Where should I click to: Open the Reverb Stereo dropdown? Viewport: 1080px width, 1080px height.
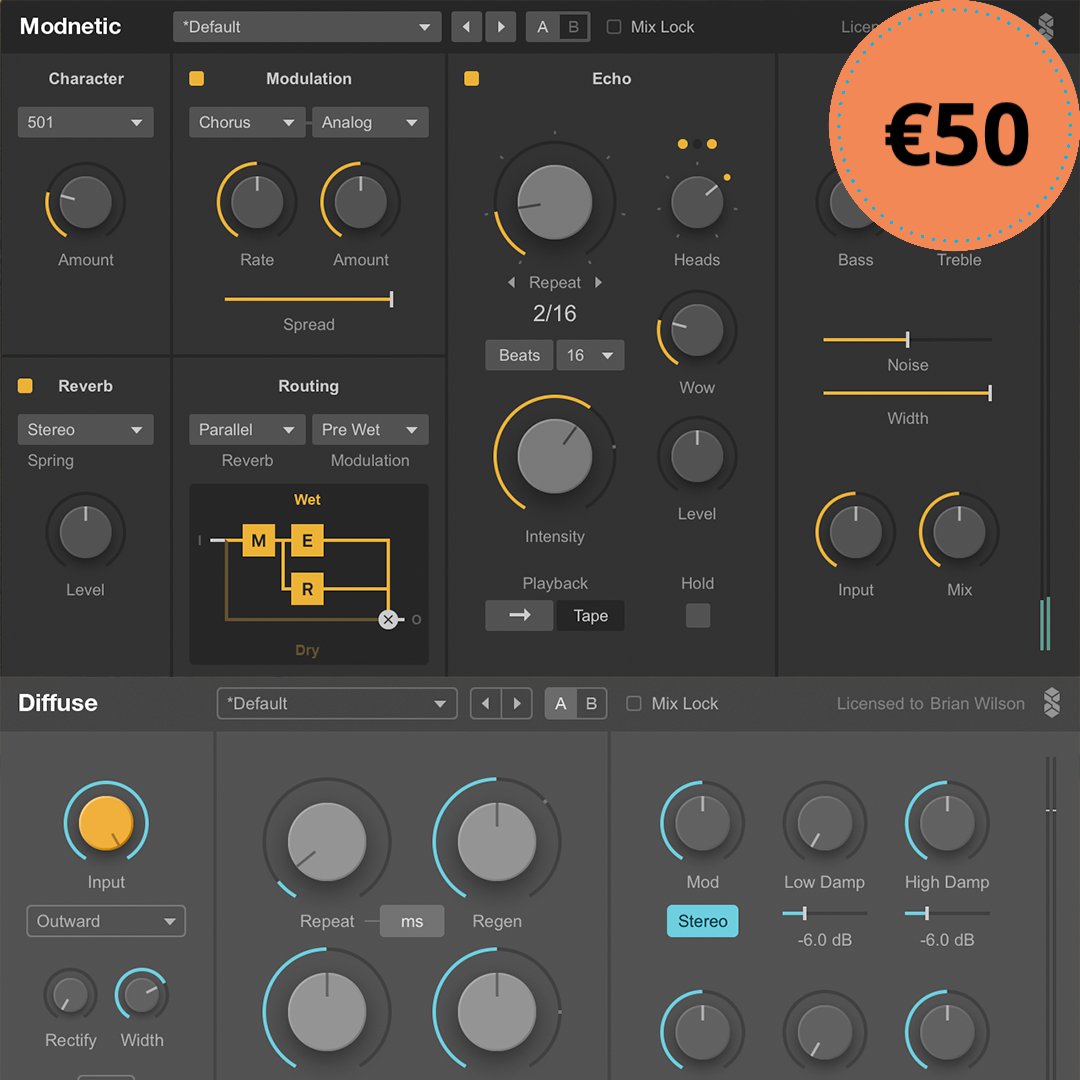tap(85, 429)
